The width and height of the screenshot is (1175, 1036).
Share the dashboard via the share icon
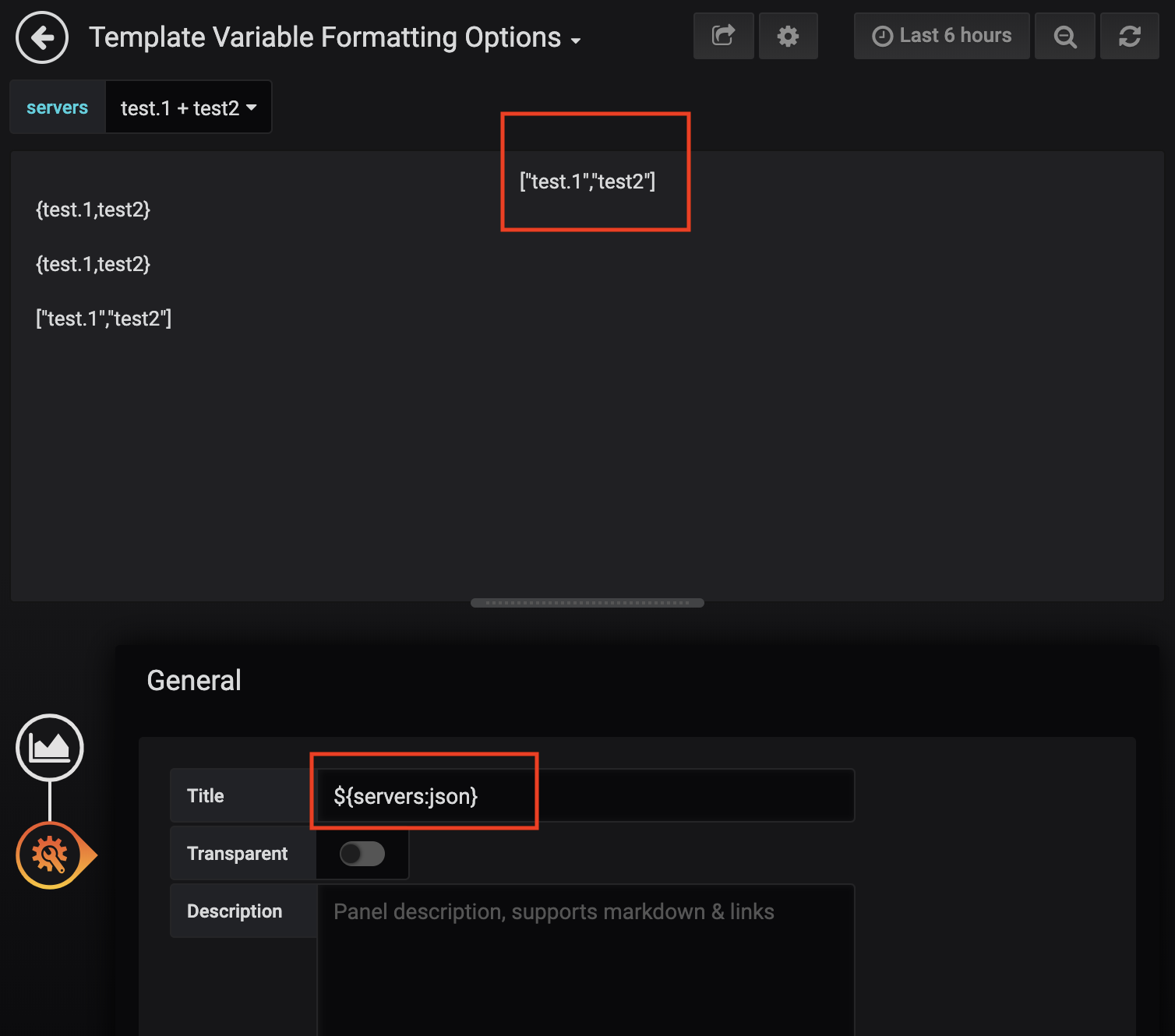[x=723, y=35]
